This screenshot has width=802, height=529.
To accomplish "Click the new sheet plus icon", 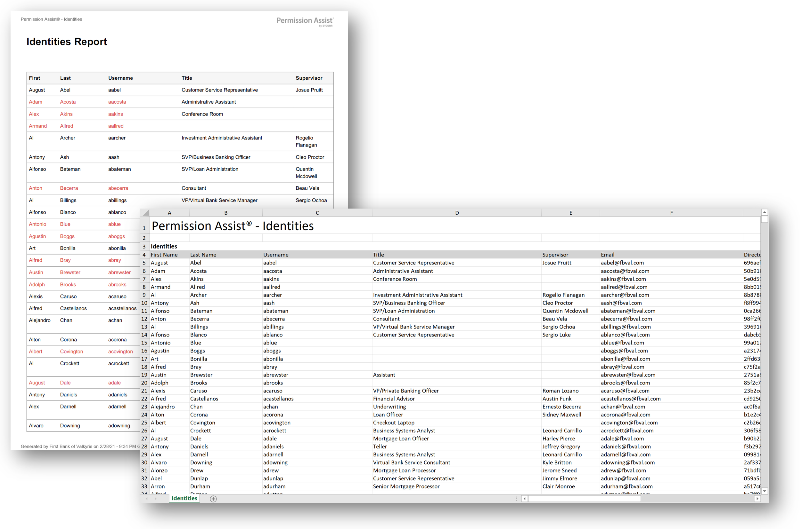I will click(x=213, y=498).
